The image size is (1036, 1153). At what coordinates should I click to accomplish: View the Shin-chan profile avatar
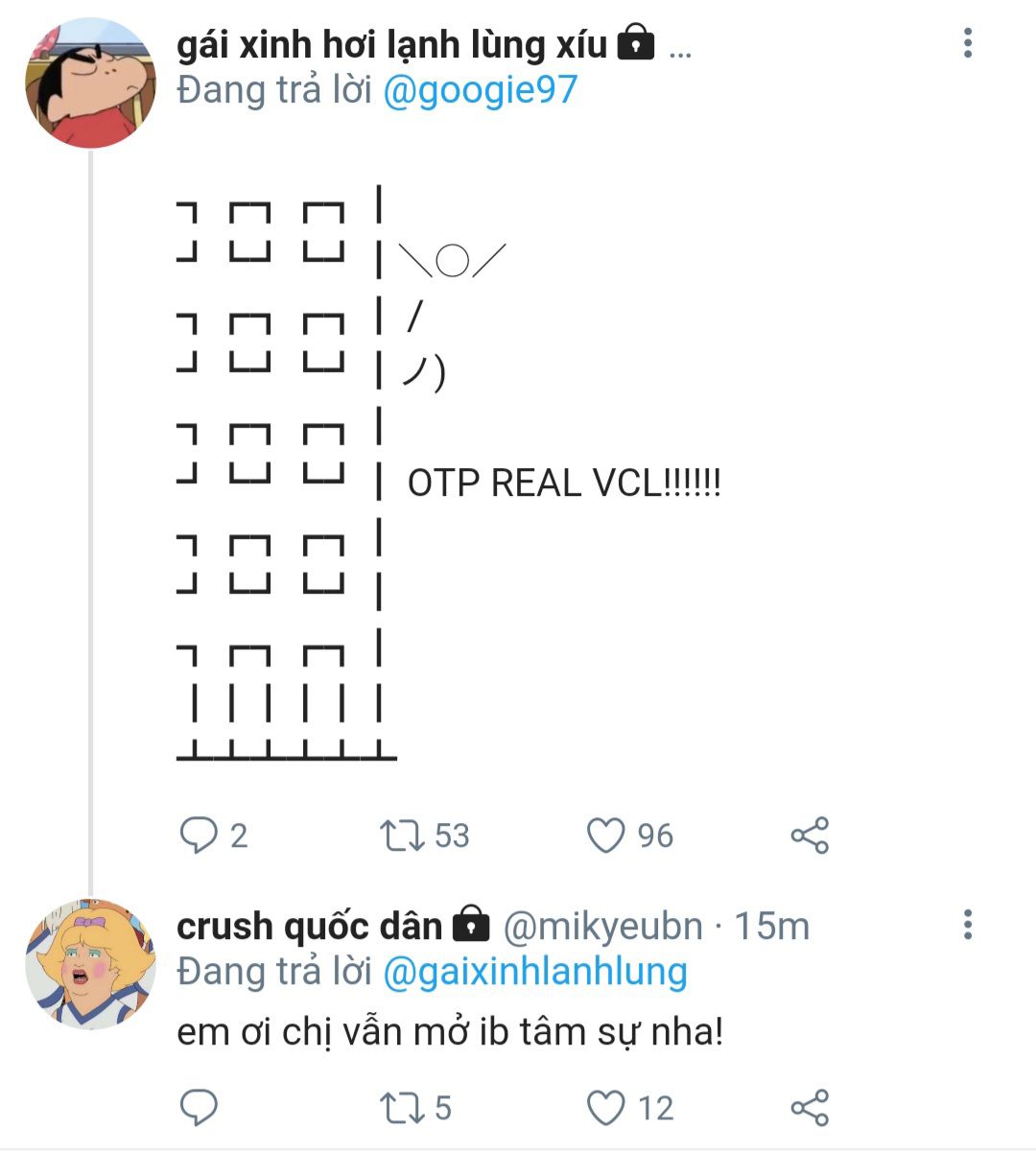(90, 82)
